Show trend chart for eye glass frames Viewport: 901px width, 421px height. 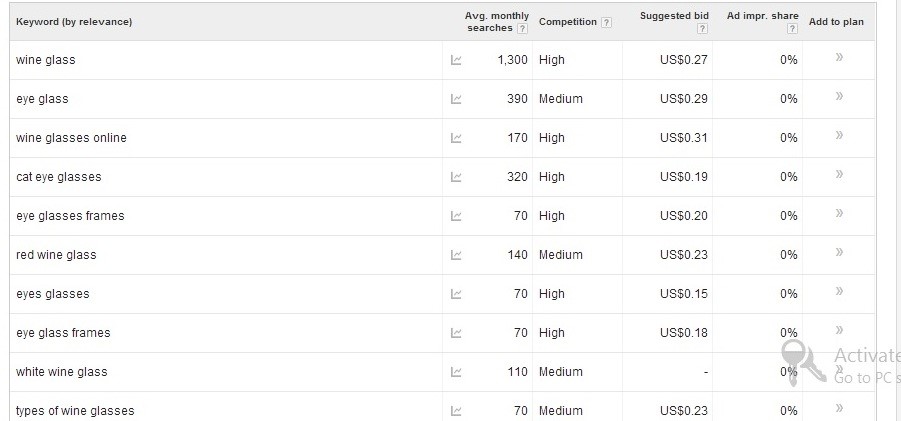(x=456, y=333)
